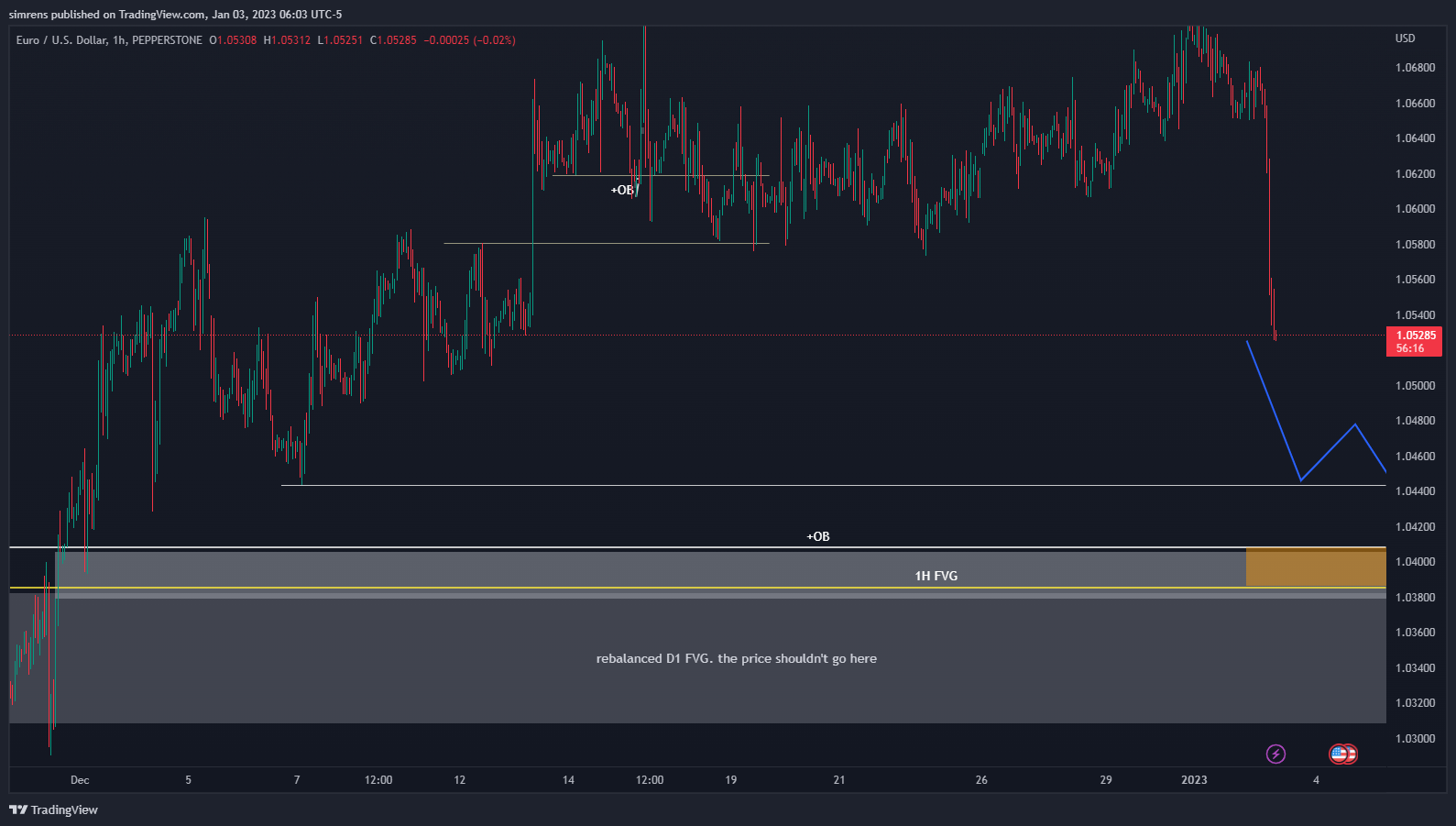Click the '26' date label on the time axis
This screenshot has height=826, width=1456.
(981, 780)
